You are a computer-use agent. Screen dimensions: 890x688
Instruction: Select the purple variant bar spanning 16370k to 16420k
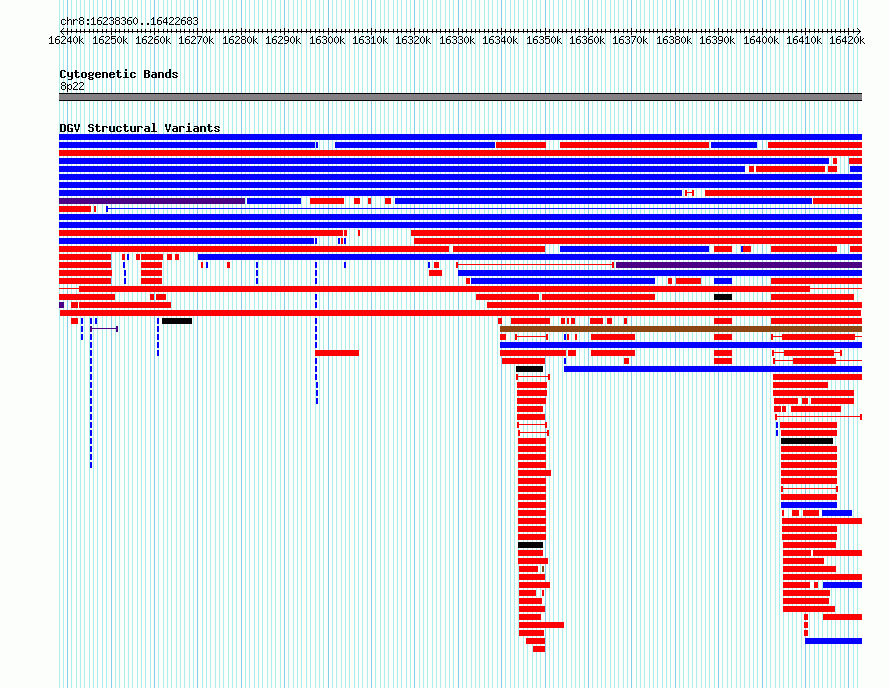click(x=739, y=265)
